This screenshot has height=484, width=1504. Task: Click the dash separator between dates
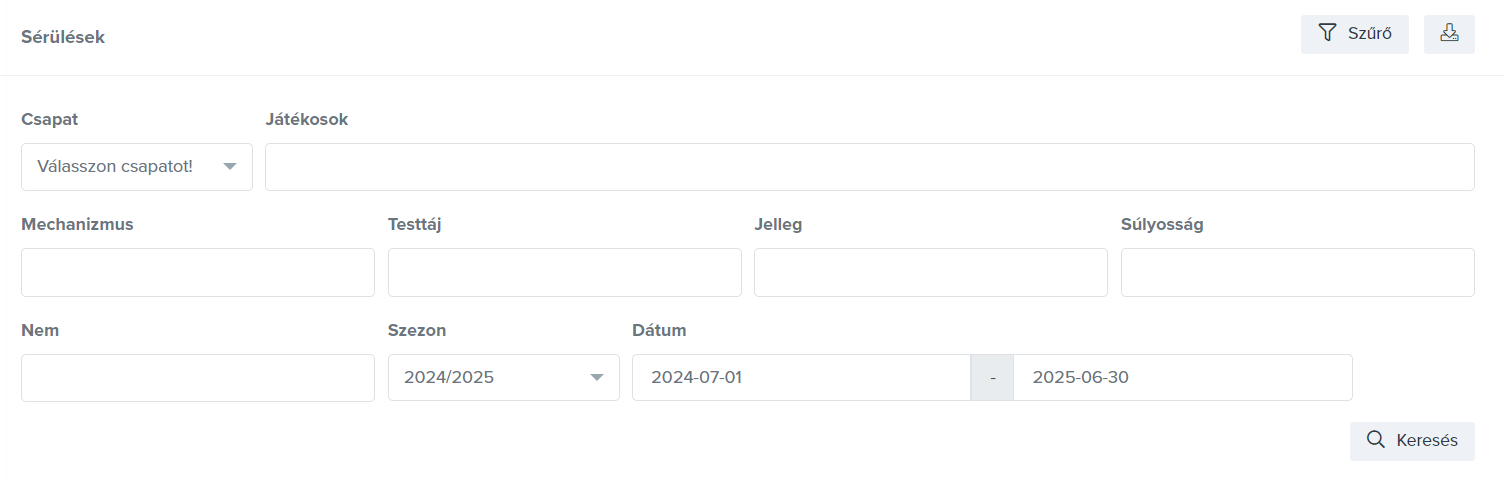pyautogui.click(x=992, y=378)
